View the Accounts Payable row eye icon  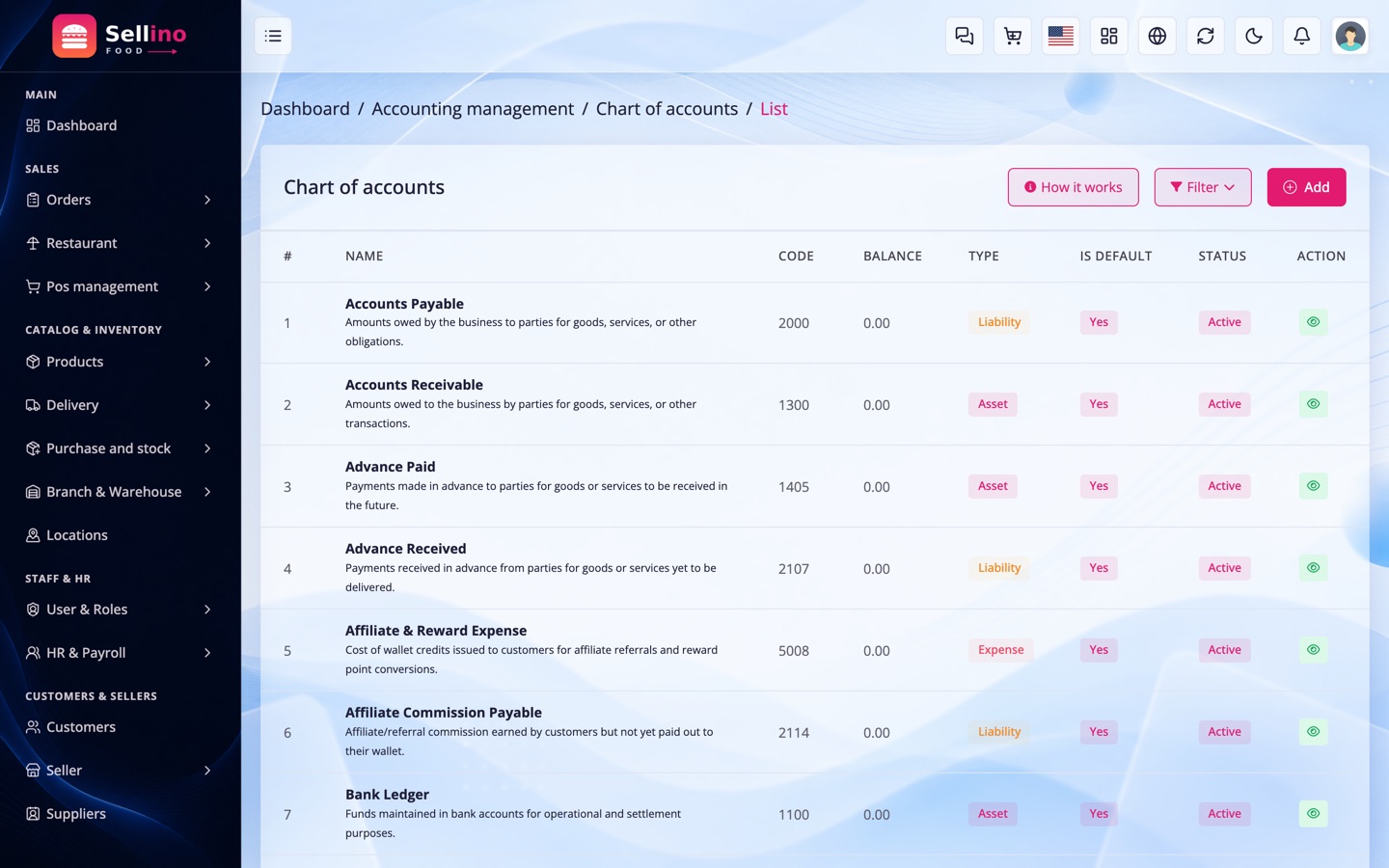[1313, 322]
